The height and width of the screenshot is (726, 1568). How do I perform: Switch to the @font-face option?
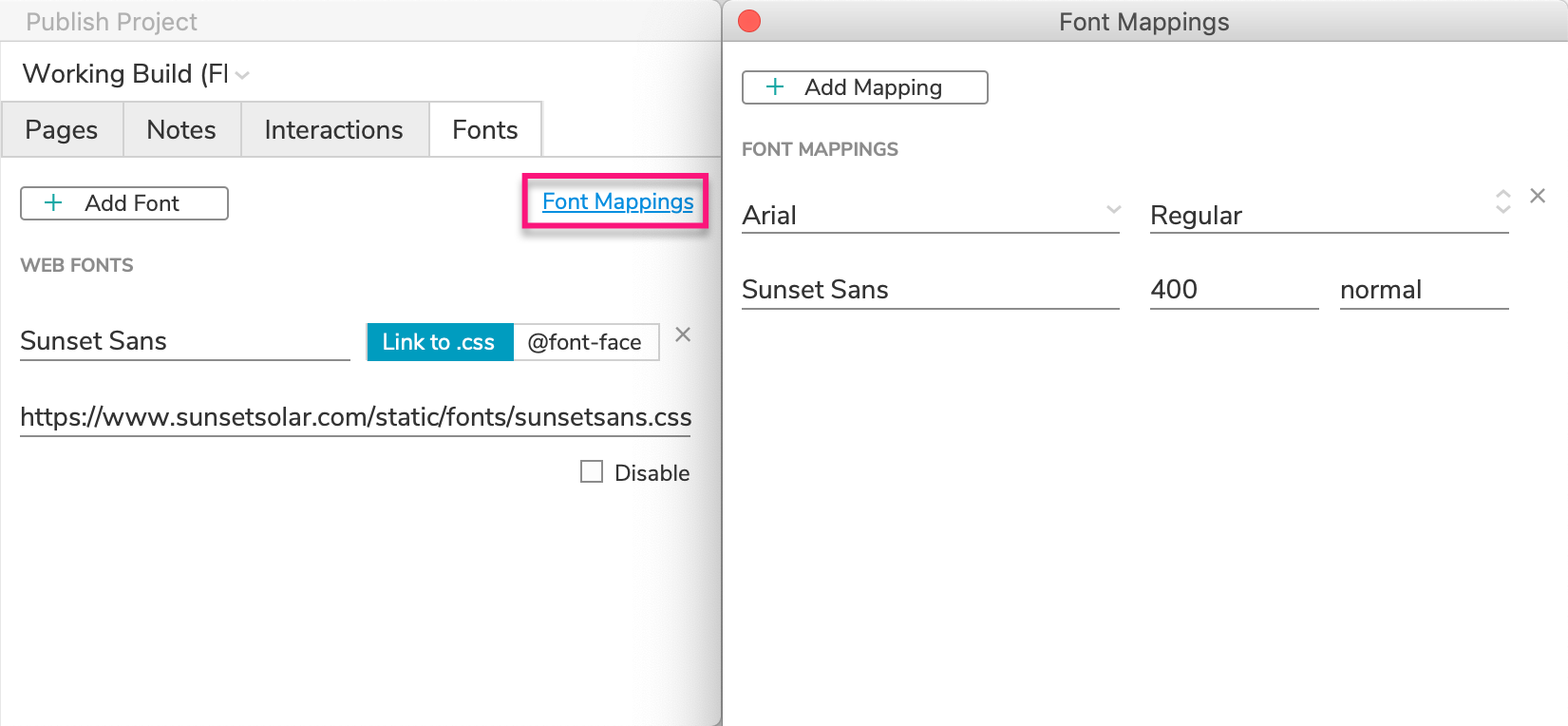[585, 342]
